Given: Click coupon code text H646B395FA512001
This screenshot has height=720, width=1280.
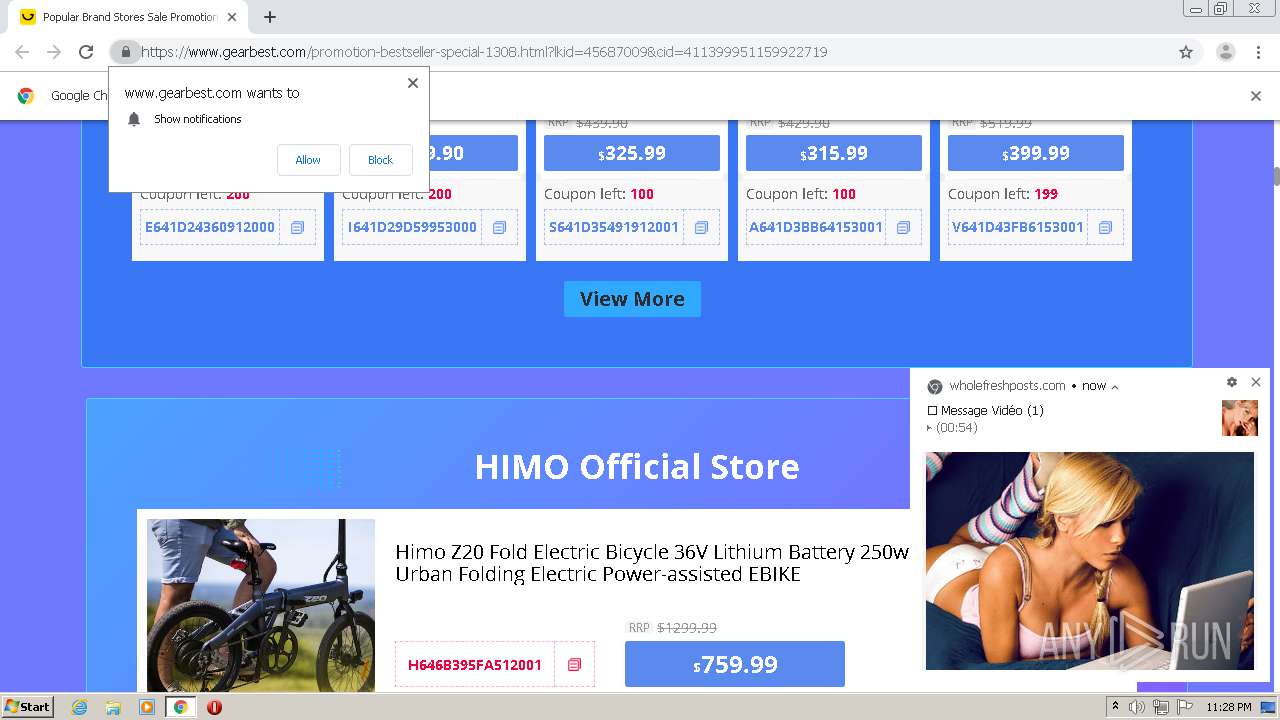Looking at the screenshot, I should point(475,665).
